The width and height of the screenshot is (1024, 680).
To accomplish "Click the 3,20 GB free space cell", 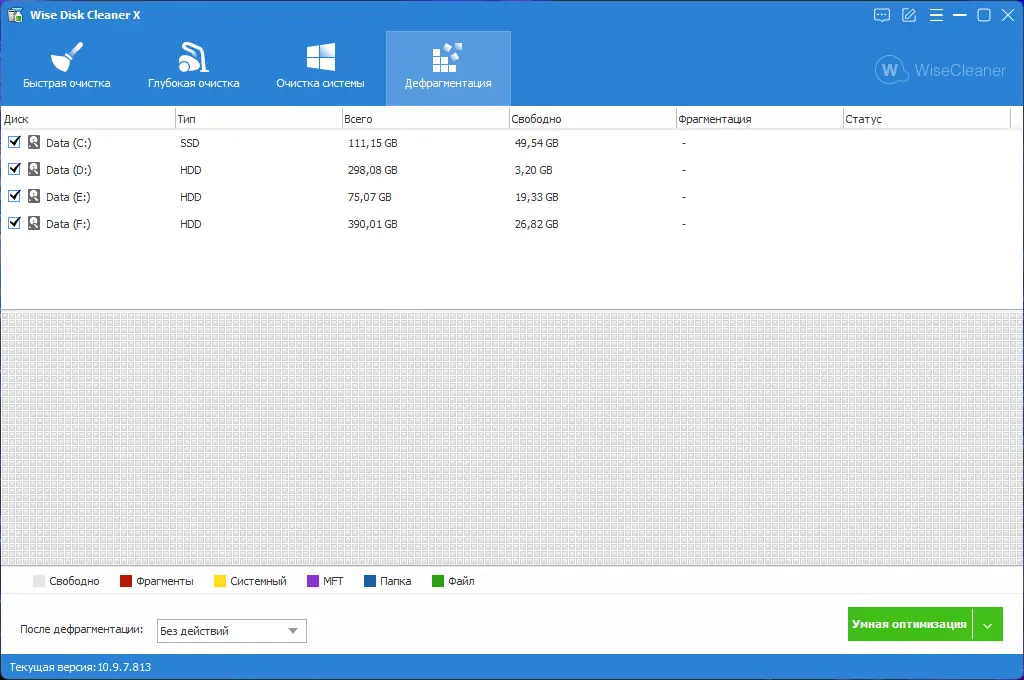I will [534, 170].
